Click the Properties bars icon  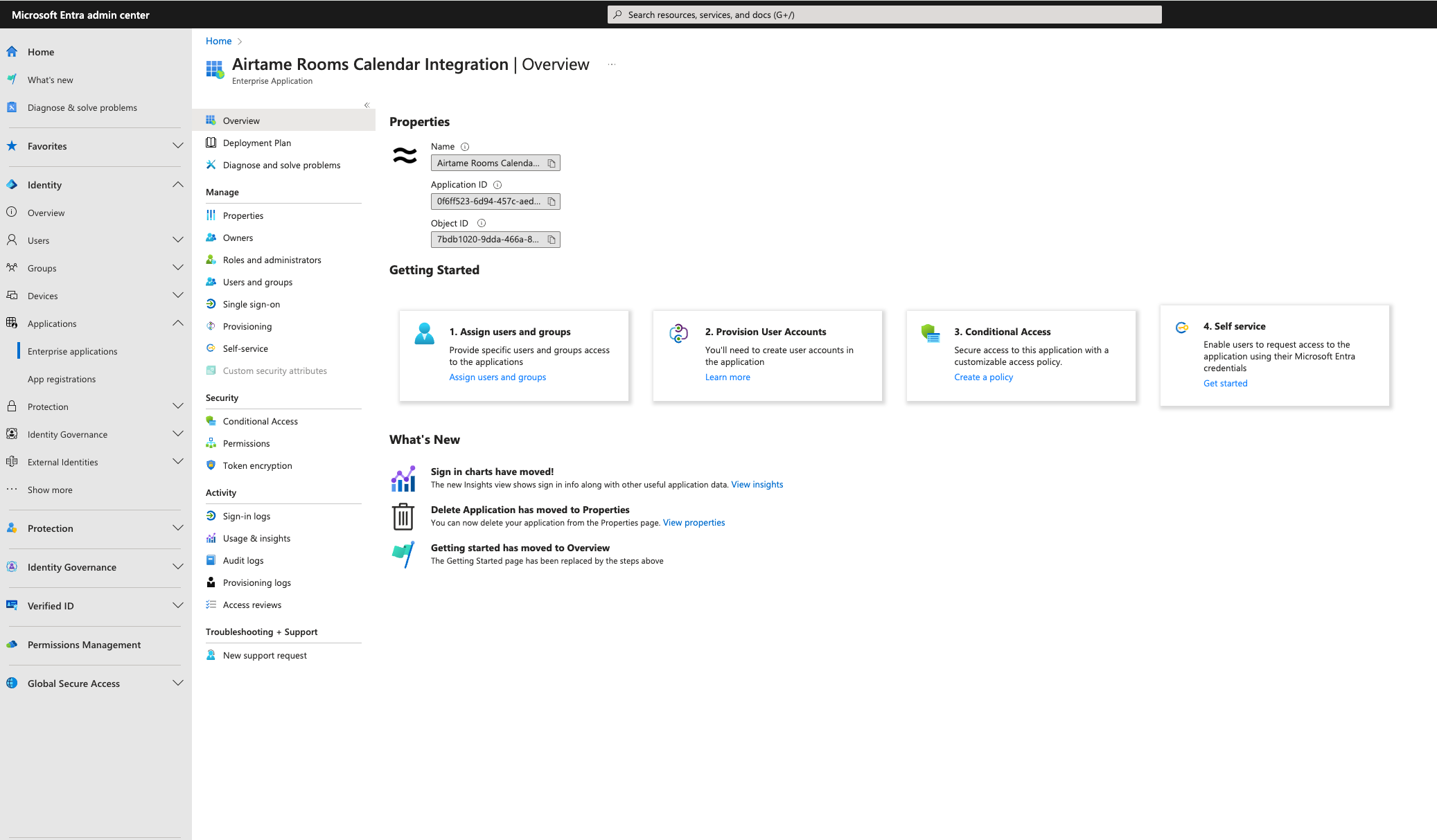(x=211, y=215)
